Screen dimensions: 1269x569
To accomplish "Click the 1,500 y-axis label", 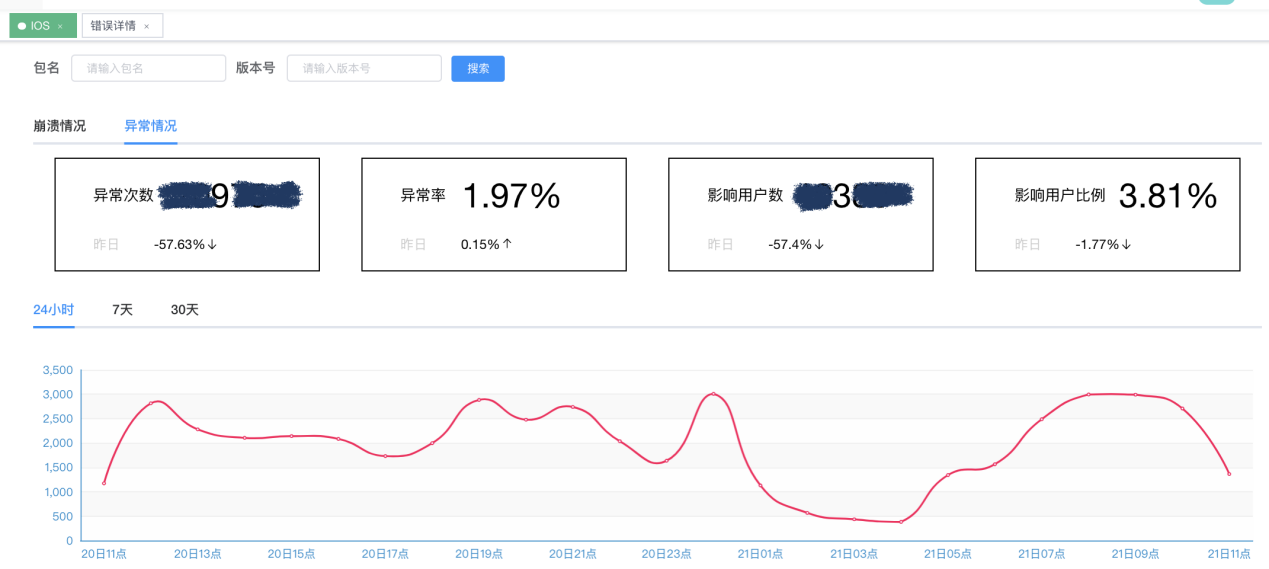I will tap(57, 468).
